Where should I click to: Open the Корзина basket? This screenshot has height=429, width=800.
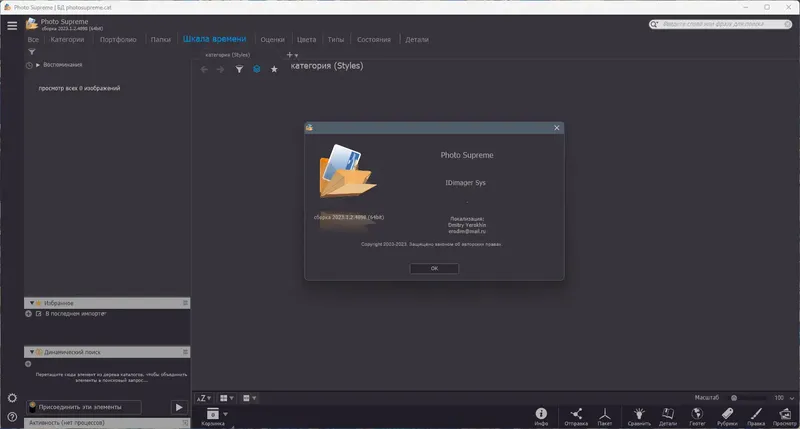213,416
